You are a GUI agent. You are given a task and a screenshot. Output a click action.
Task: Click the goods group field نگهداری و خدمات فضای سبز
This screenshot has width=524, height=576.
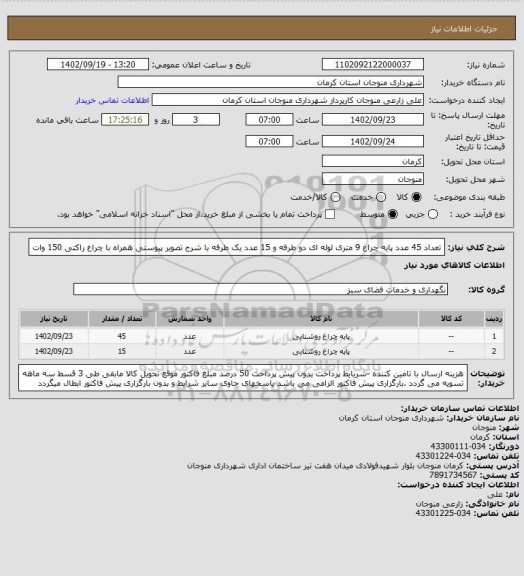point(260,289)
